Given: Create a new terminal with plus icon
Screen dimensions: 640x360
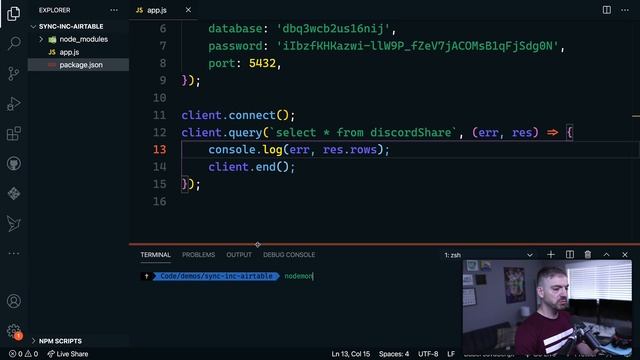Looking at the screenshot, I should (x=551, y=255).
